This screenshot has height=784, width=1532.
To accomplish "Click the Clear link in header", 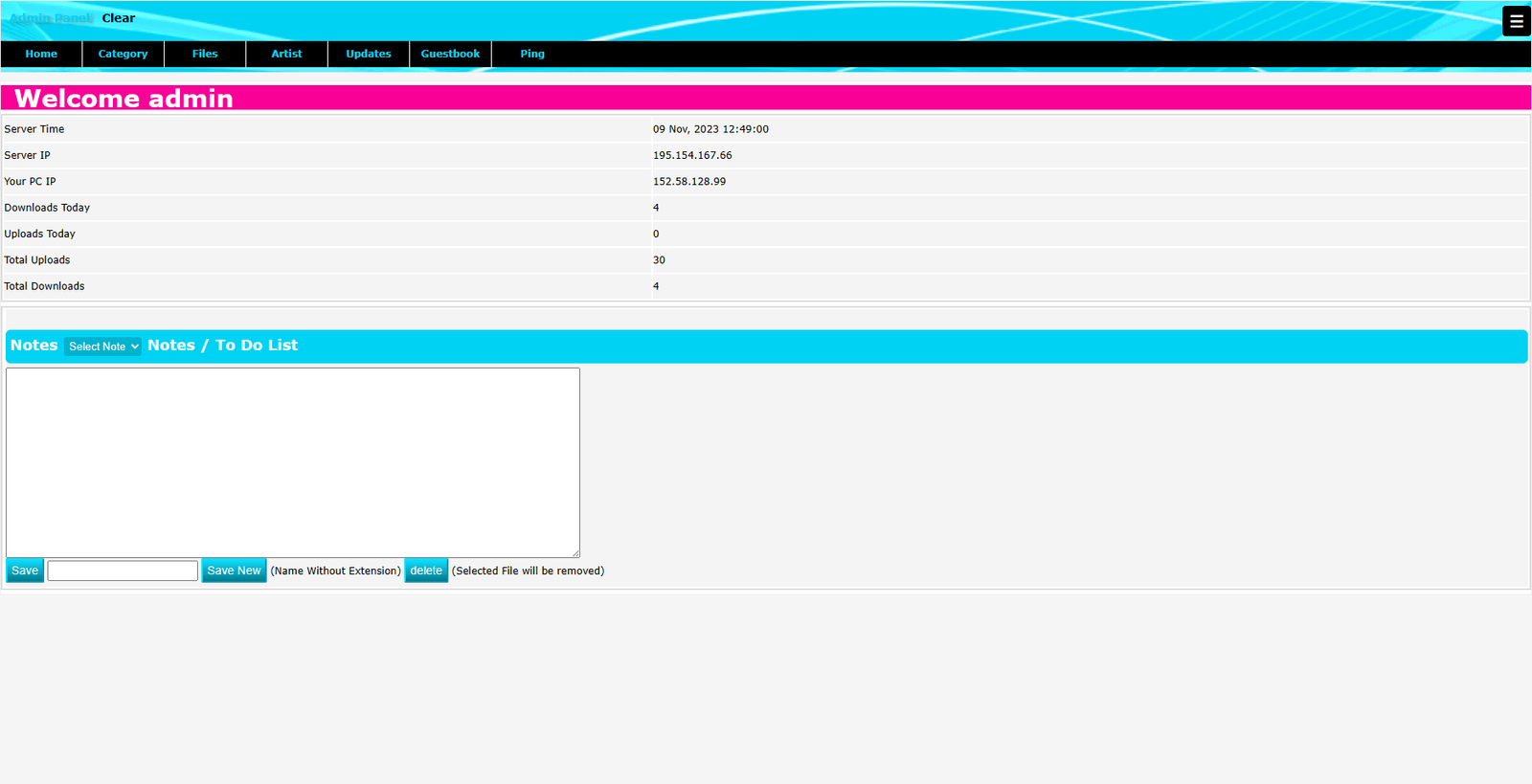I will 119,18.
